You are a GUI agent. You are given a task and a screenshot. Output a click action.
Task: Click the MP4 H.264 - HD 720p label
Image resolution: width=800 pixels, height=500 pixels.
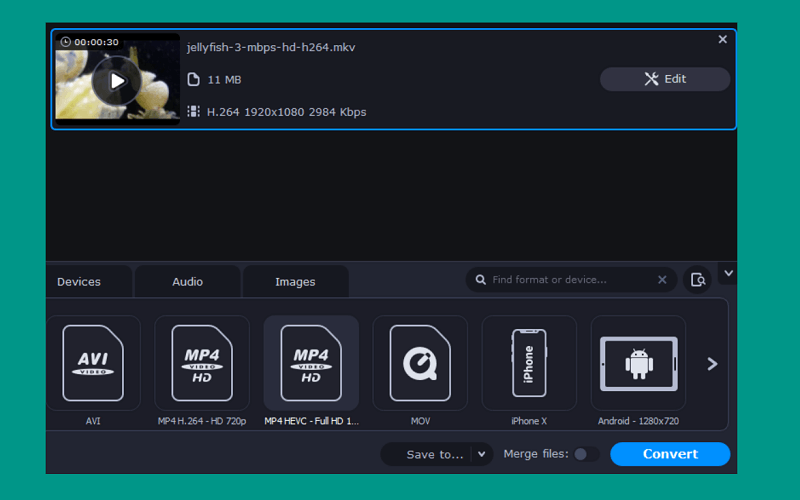(202, 421)
